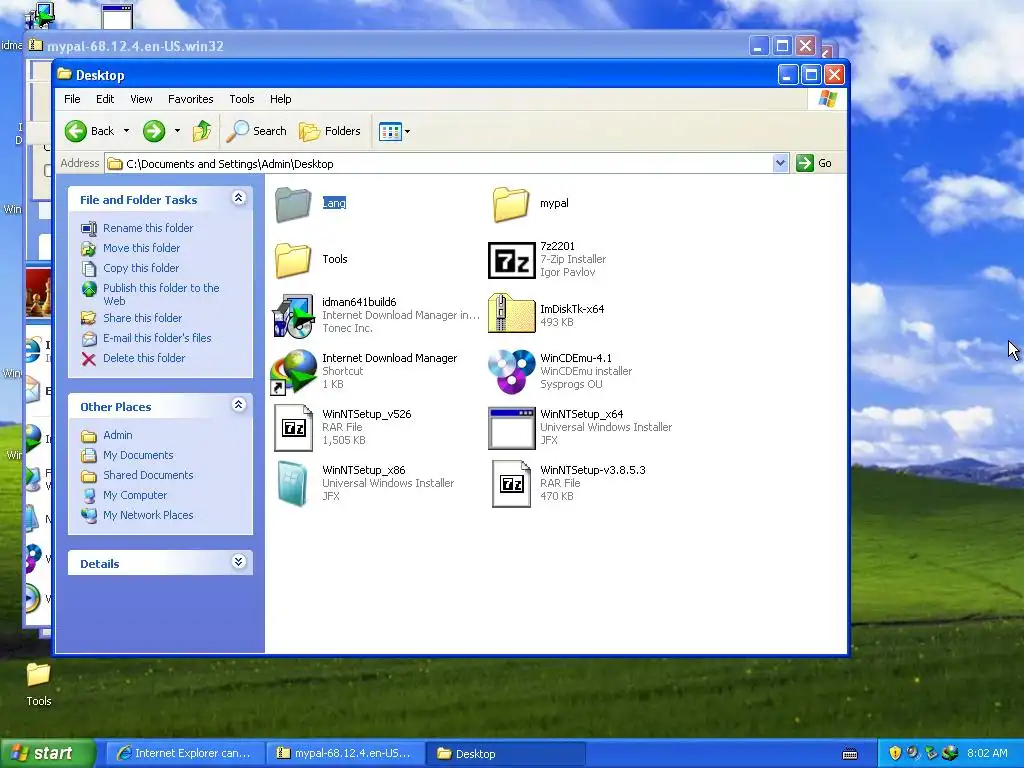Click the 8:02 AM system clock

click(987, 754)
